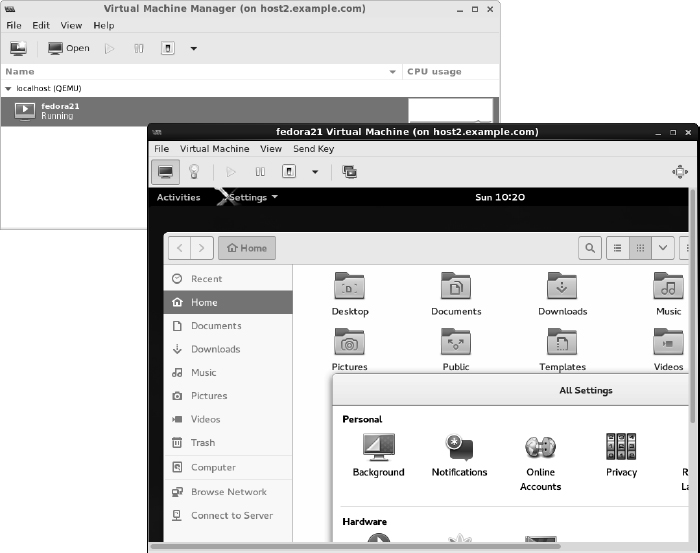Click the pause button in Virtual Machine Manager
Viewport: 700px width, 553px height.
(x=139, y=48)
